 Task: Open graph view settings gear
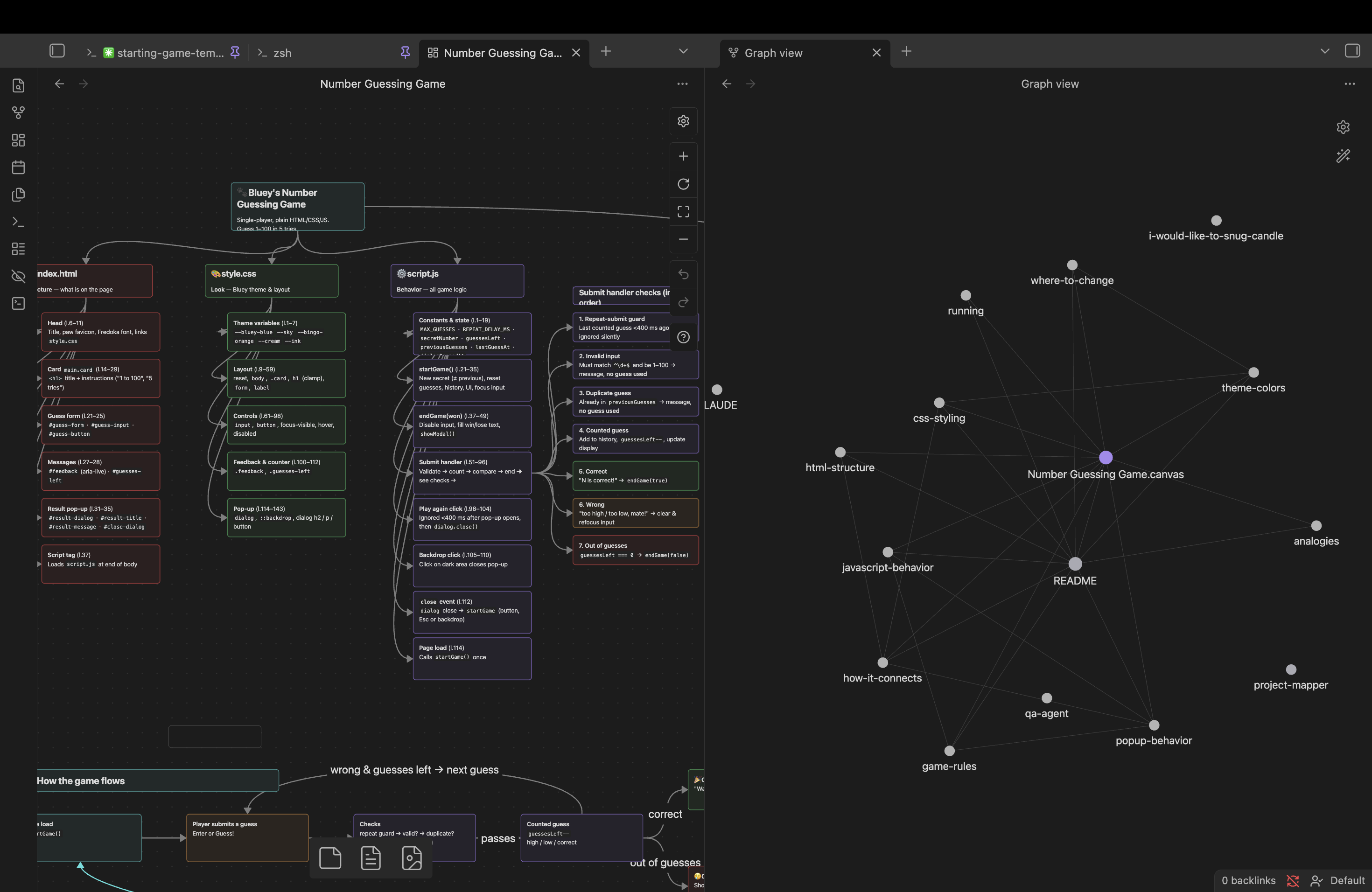pyautogui.click(x=1343, y=127)
